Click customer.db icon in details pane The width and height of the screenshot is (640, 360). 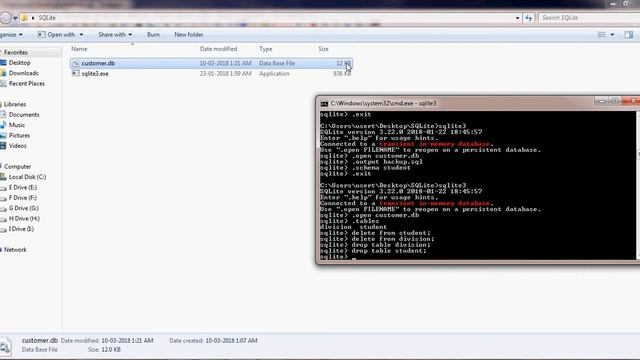[x=5, y=346]
